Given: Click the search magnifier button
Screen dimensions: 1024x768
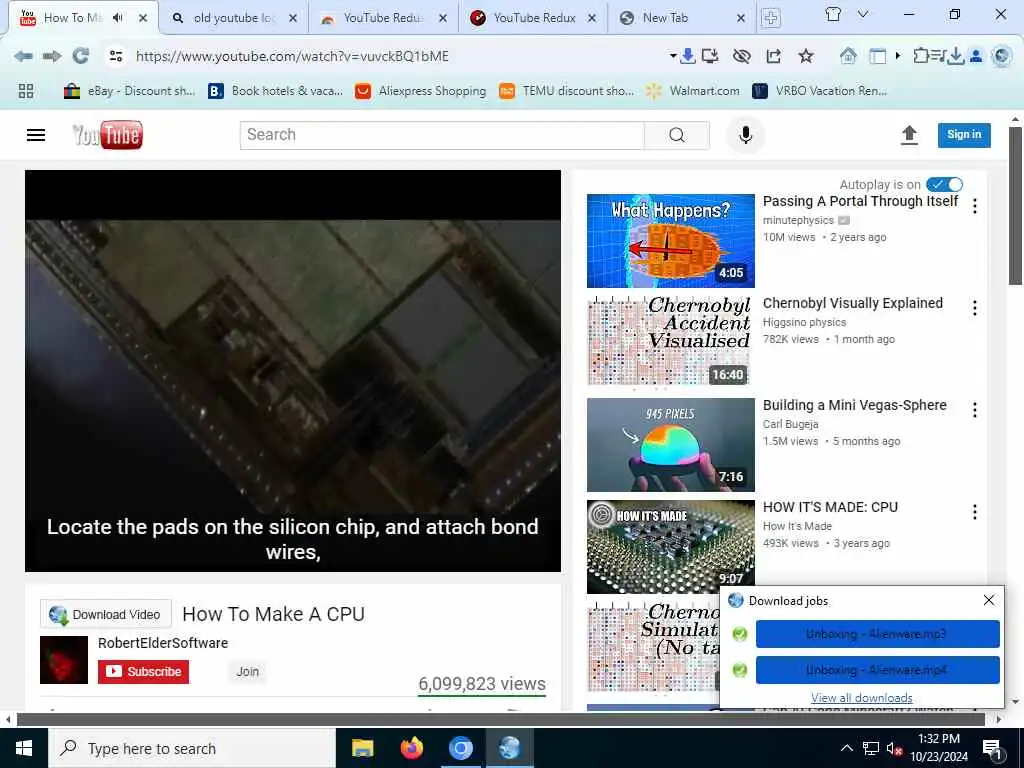Looking at the screenshot, I should point(677,135).
